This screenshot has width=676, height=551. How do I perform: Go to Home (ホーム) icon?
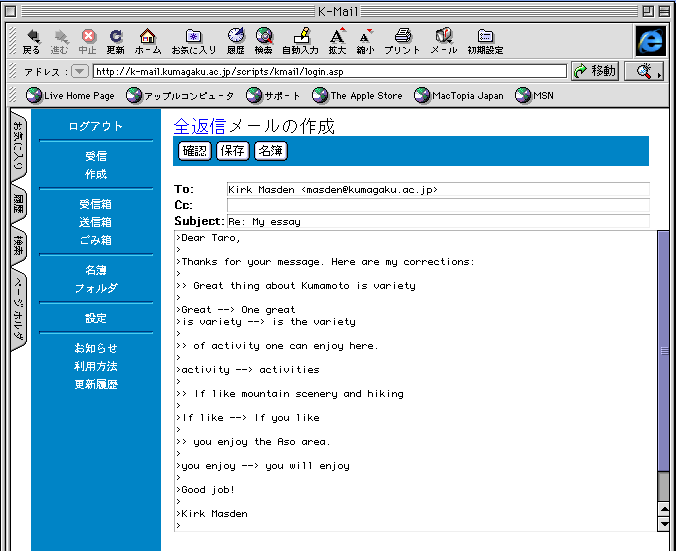point(148,41)
